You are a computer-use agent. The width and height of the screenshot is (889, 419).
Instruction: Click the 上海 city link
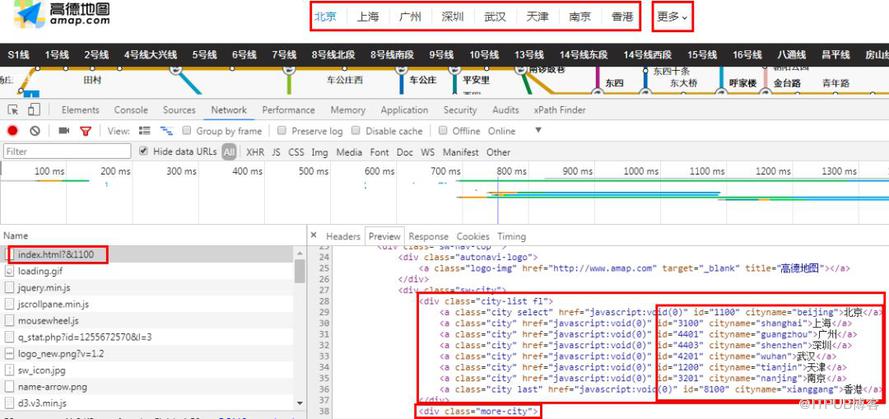pos(368,17)
